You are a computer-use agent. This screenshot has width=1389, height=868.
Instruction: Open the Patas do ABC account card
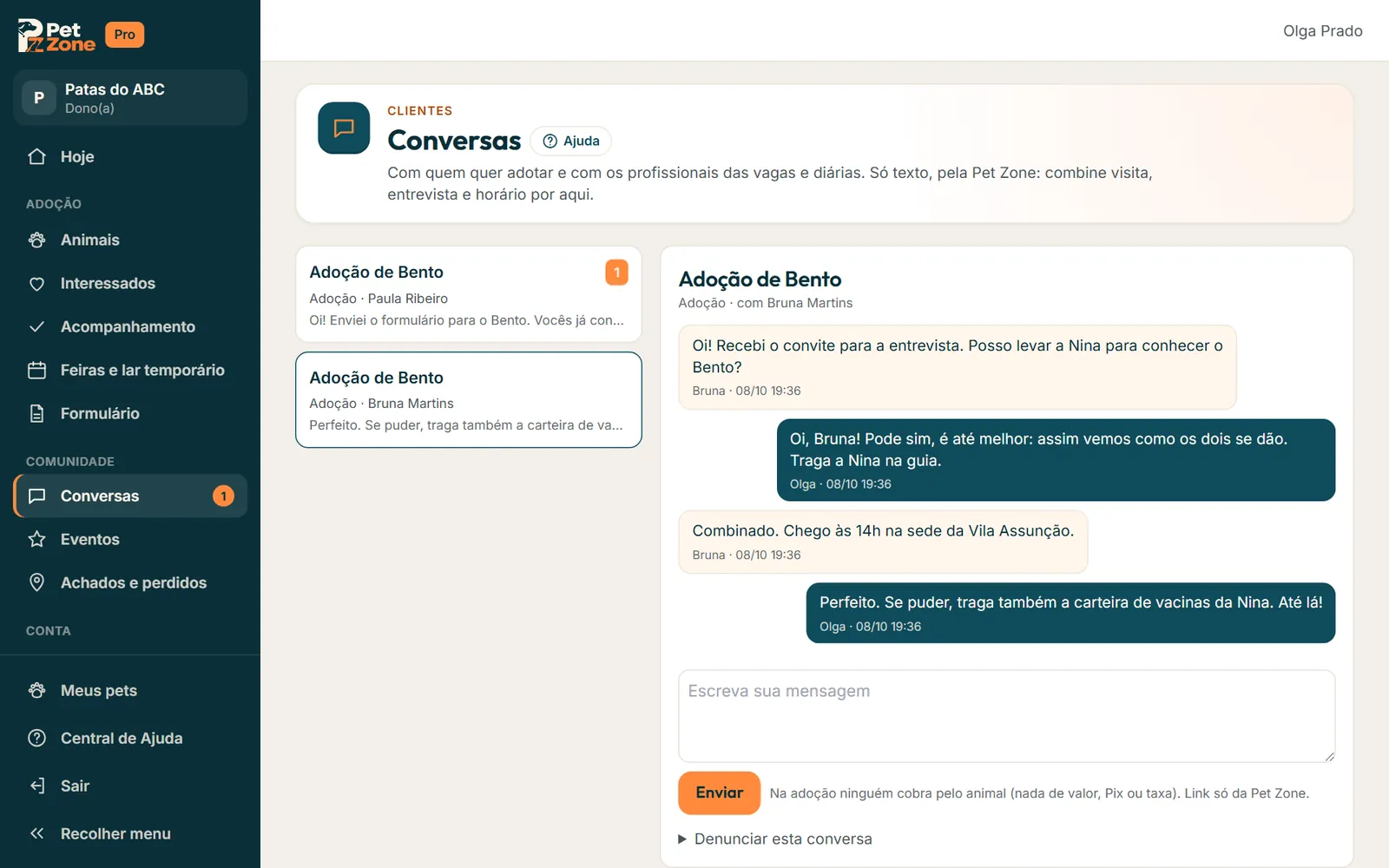click(x=130, y=98)
